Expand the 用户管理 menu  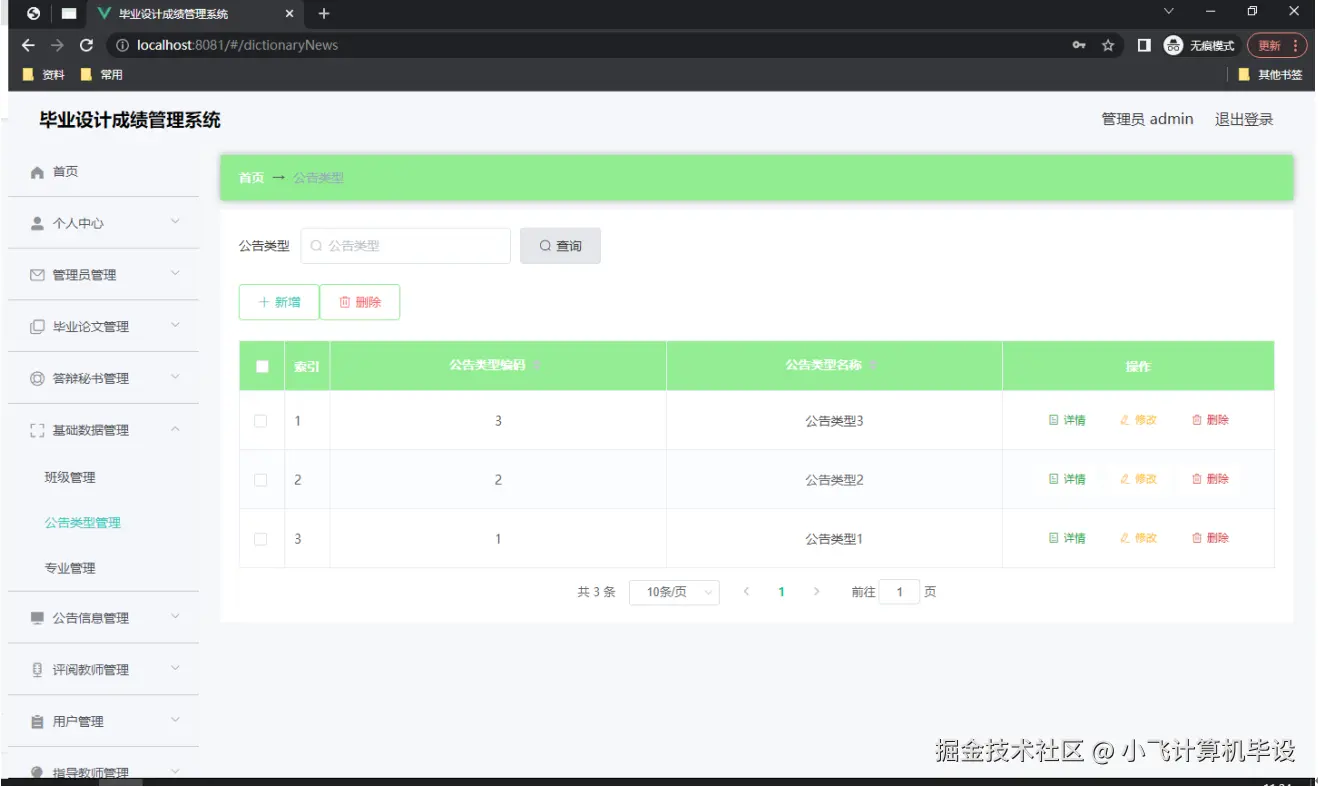click(175, 721)
